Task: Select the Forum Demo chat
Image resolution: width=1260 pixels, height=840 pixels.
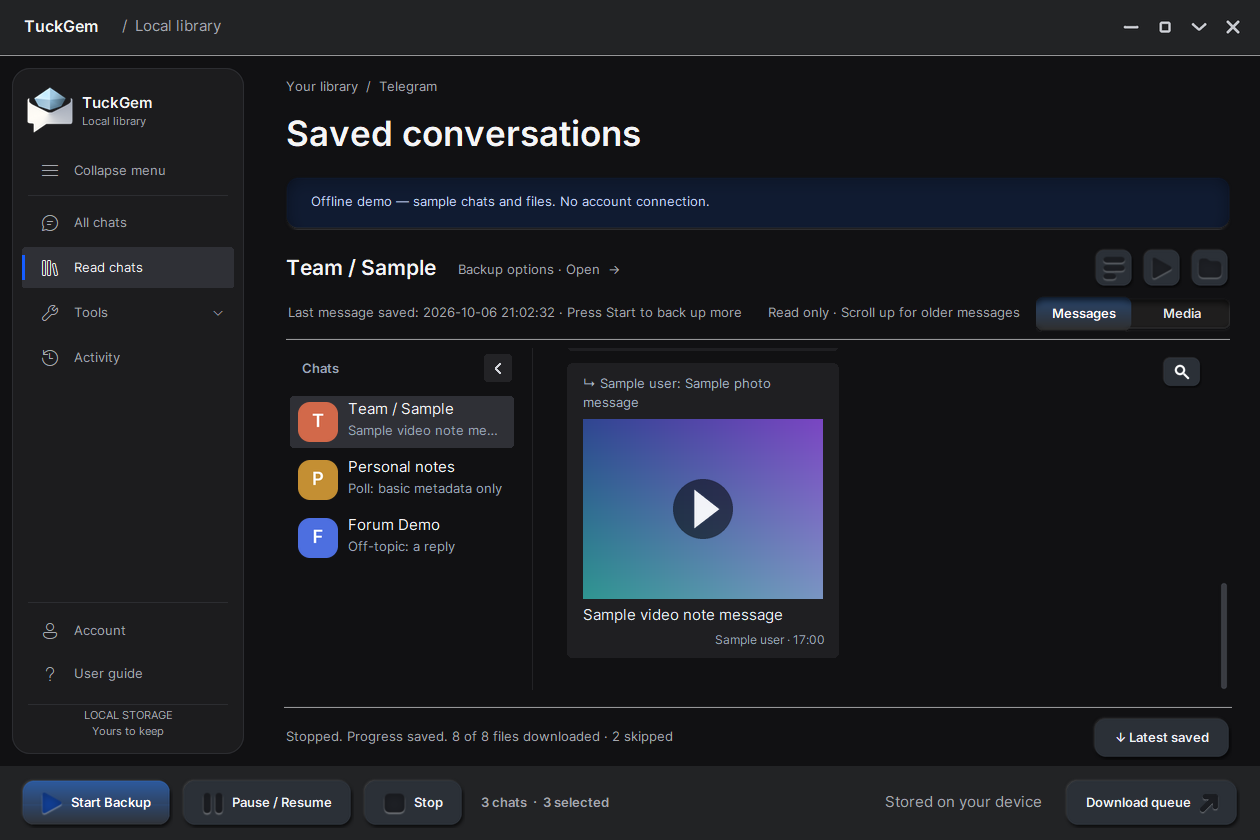Action: coord(402,537)
